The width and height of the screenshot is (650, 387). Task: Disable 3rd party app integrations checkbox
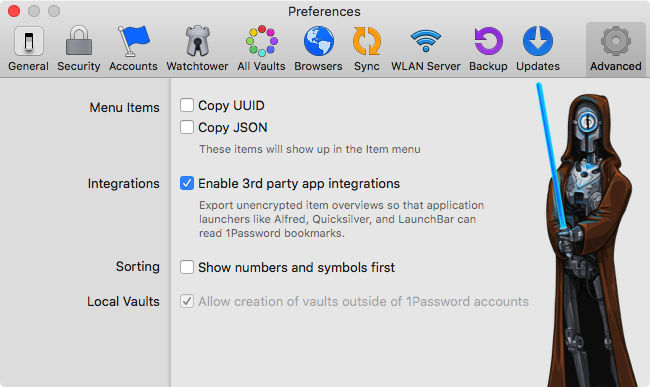(x=187, y=183)
